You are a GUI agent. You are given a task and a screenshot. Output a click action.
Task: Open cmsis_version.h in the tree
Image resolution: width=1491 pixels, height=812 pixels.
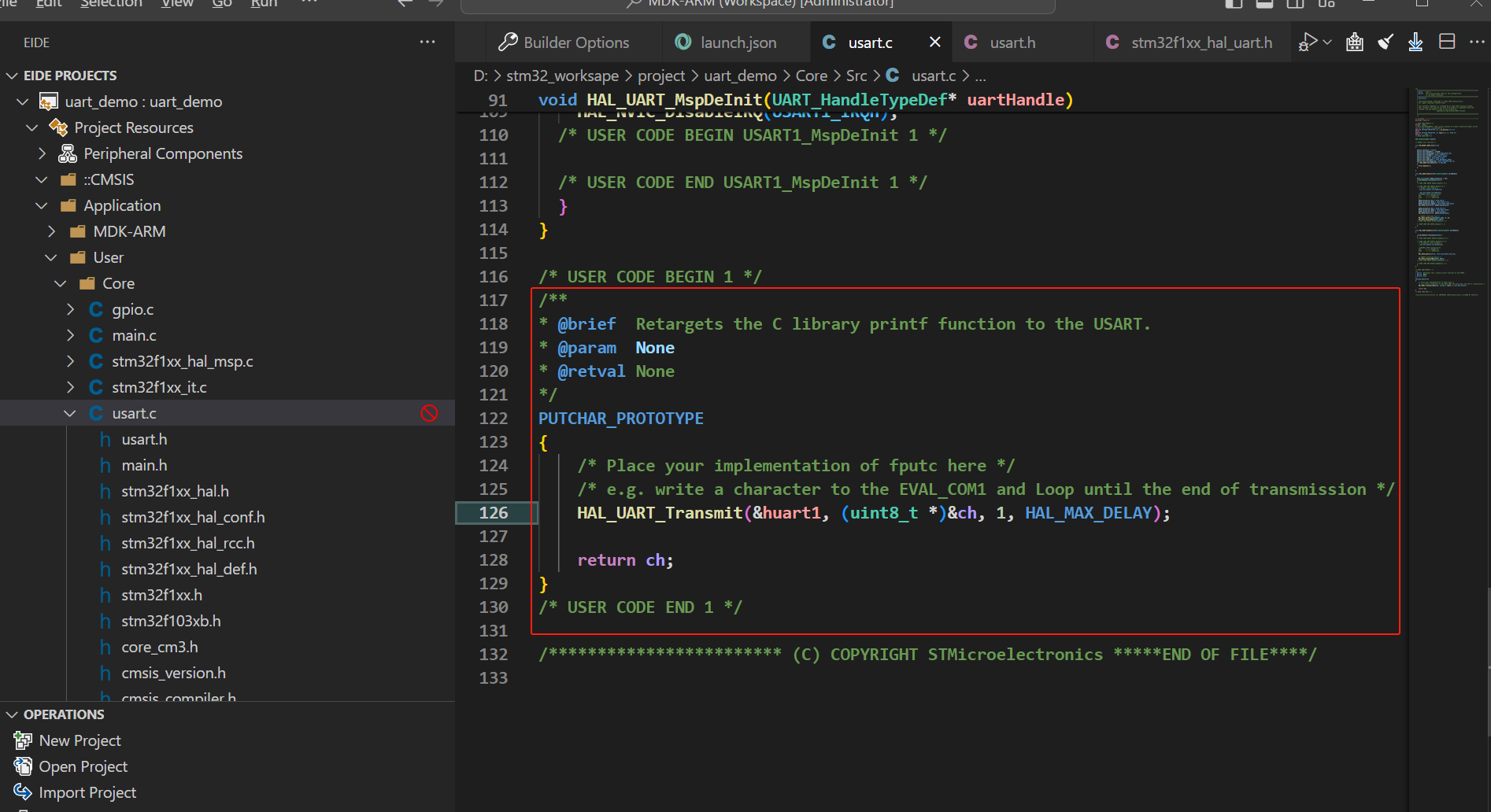tap(173, 673)
